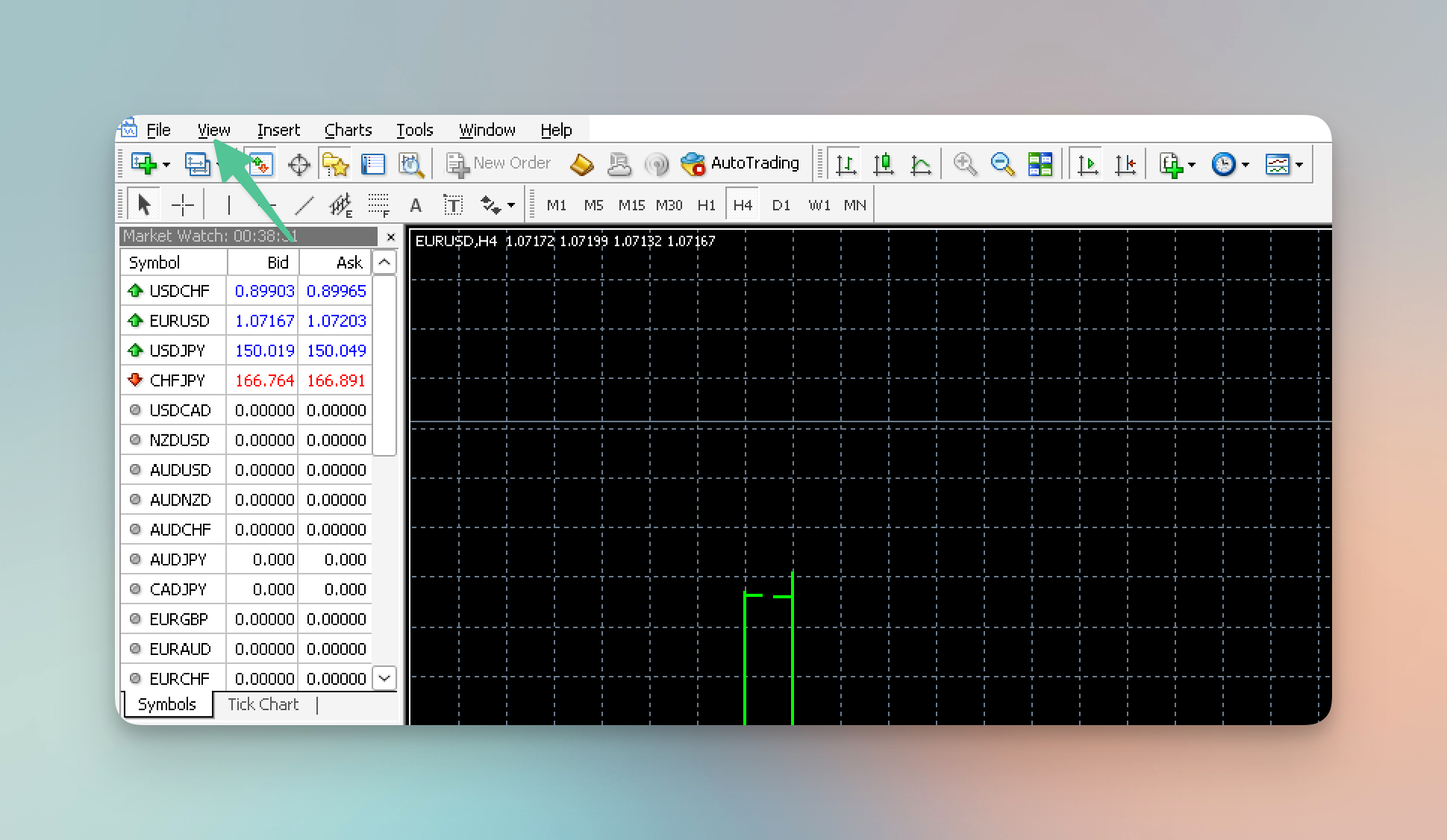Toggle chart shift option
Viewport: 1447px width, 840px height.
[1125, 164]
